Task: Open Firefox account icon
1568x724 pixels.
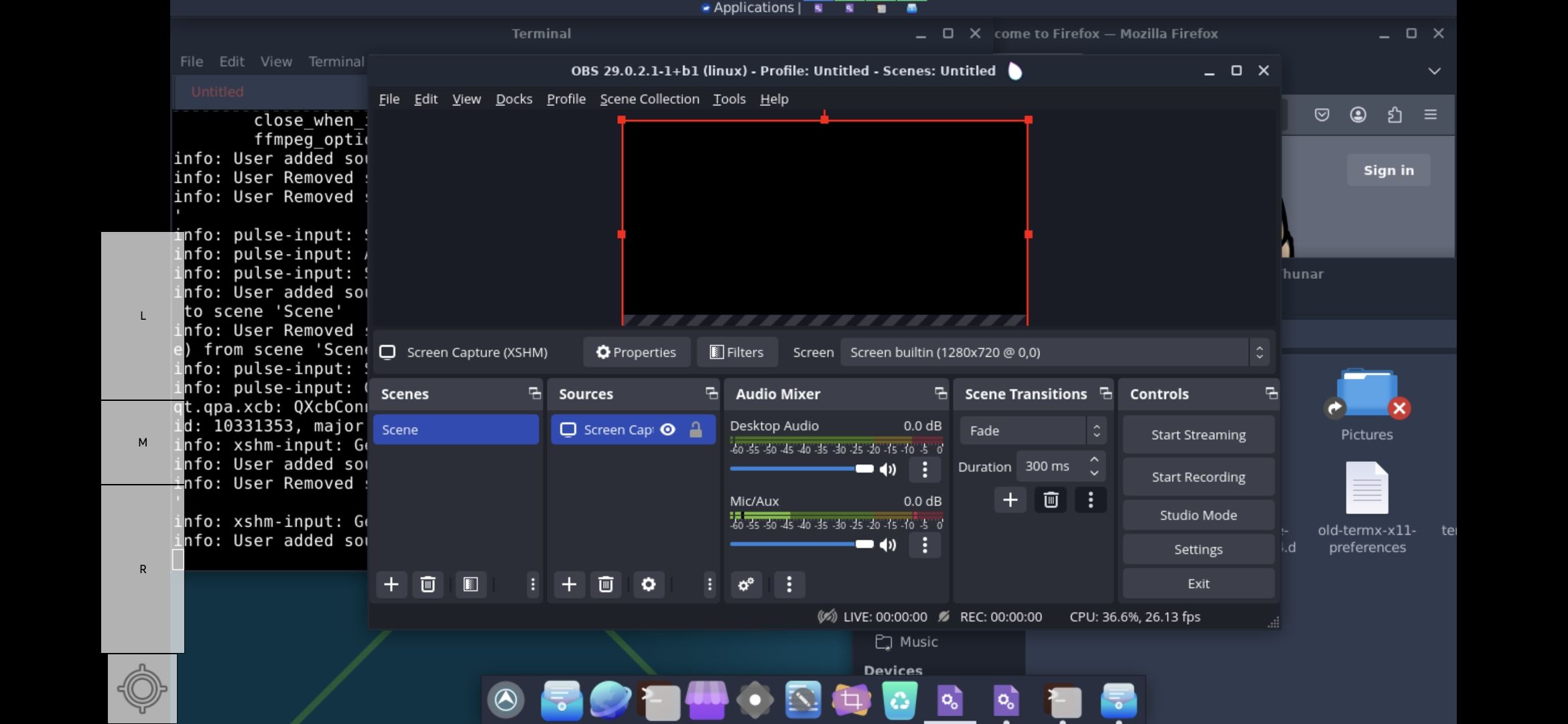Action: click(1358, 115)
